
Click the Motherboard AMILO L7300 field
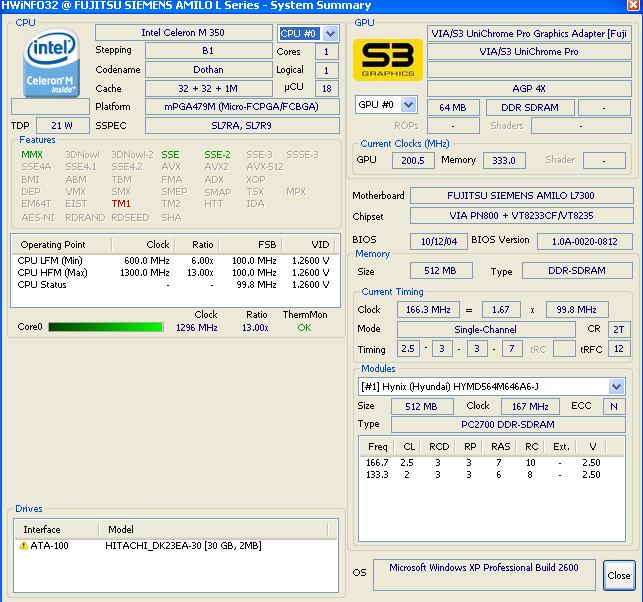pyautogui.click(x=521, y=196)
